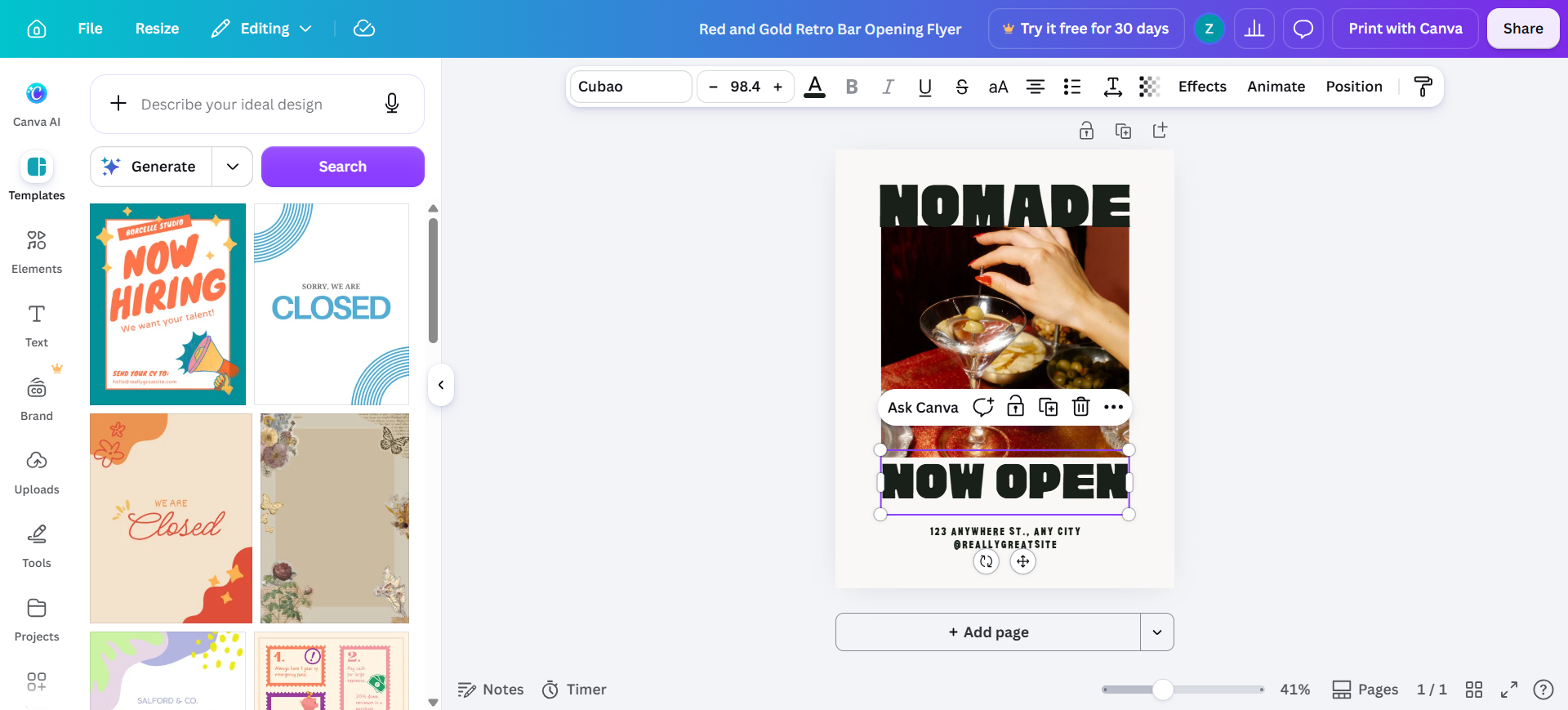This screenshot has height=710, width=1568.
Task: Toggle underline formatting
Action: [925, 87]
